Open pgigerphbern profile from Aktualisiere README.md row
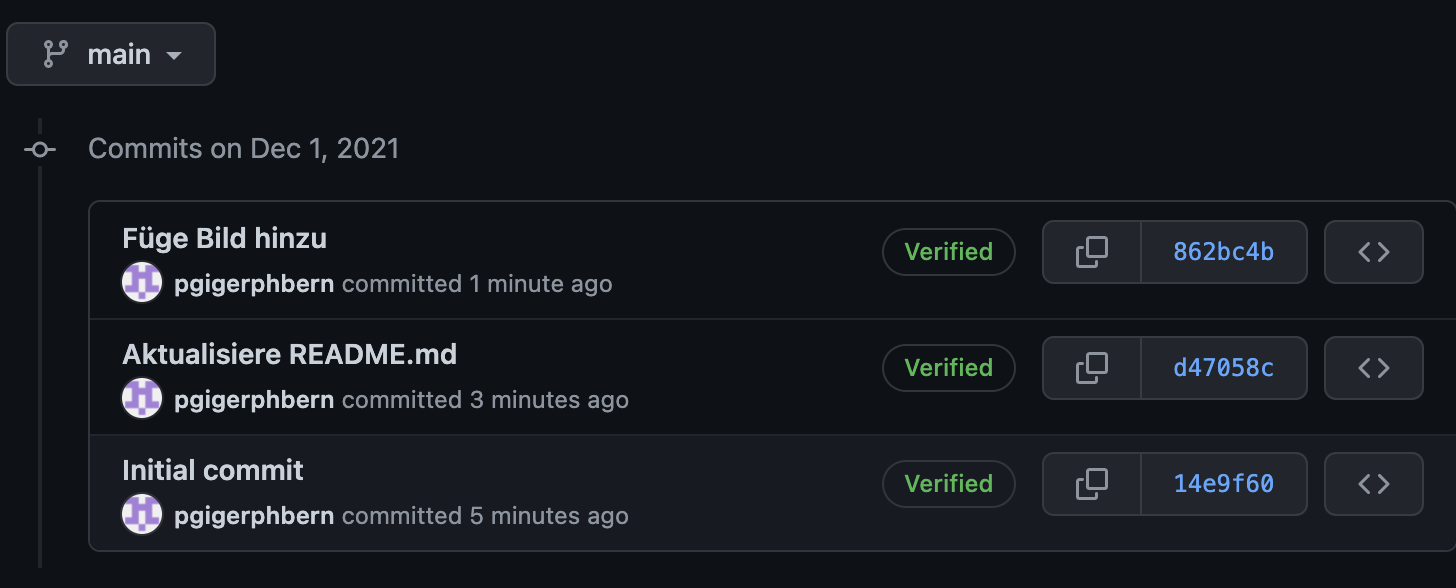 (x=254, y=400)
